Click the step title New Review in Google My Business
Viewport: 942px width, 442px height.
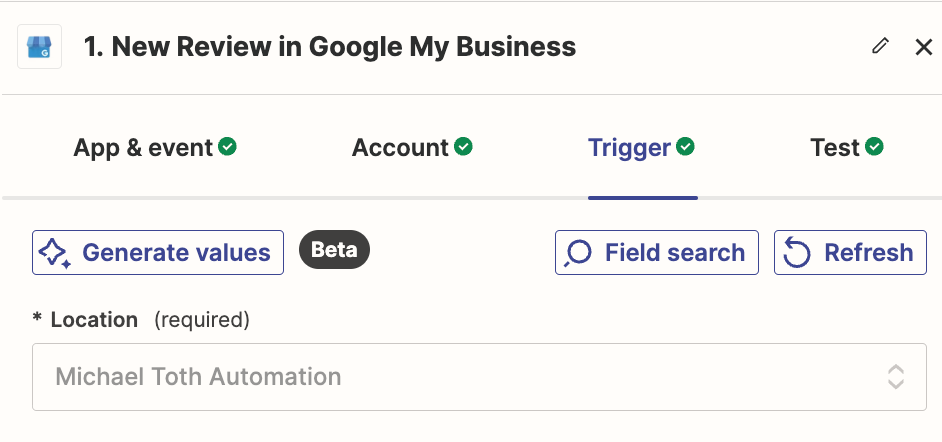[x=330, y=47]
